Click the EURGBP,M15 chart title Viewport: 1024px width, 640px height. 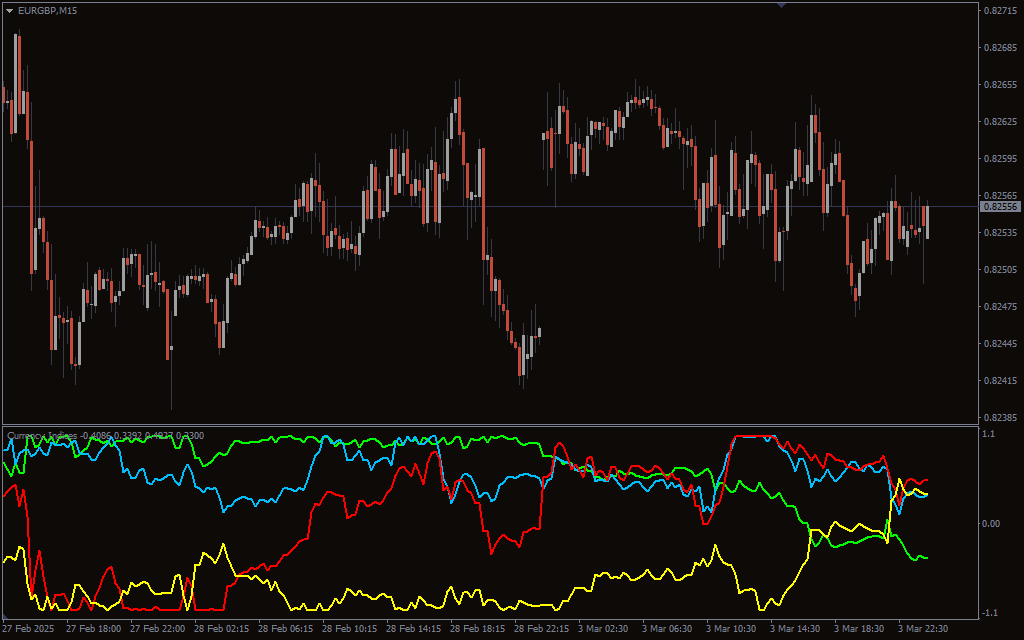[50, 11]
